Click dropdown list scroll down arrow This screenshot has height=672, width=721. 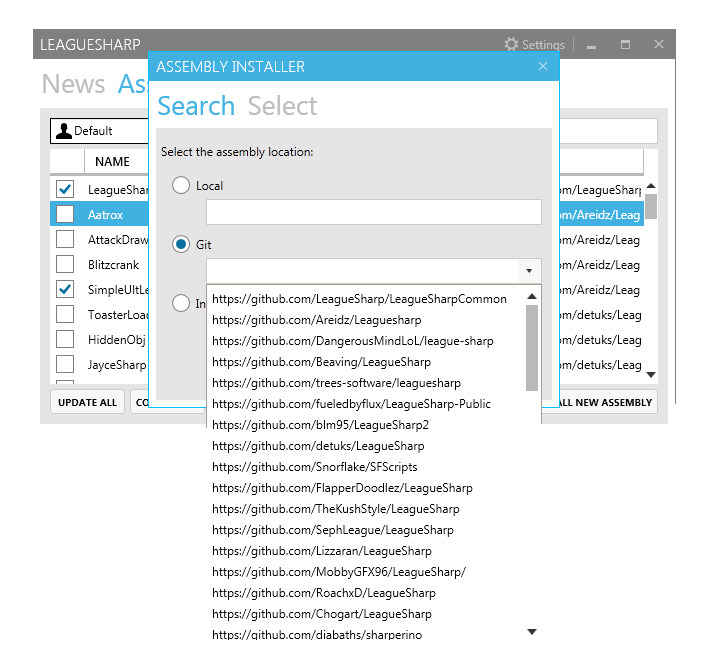point(532,632)
